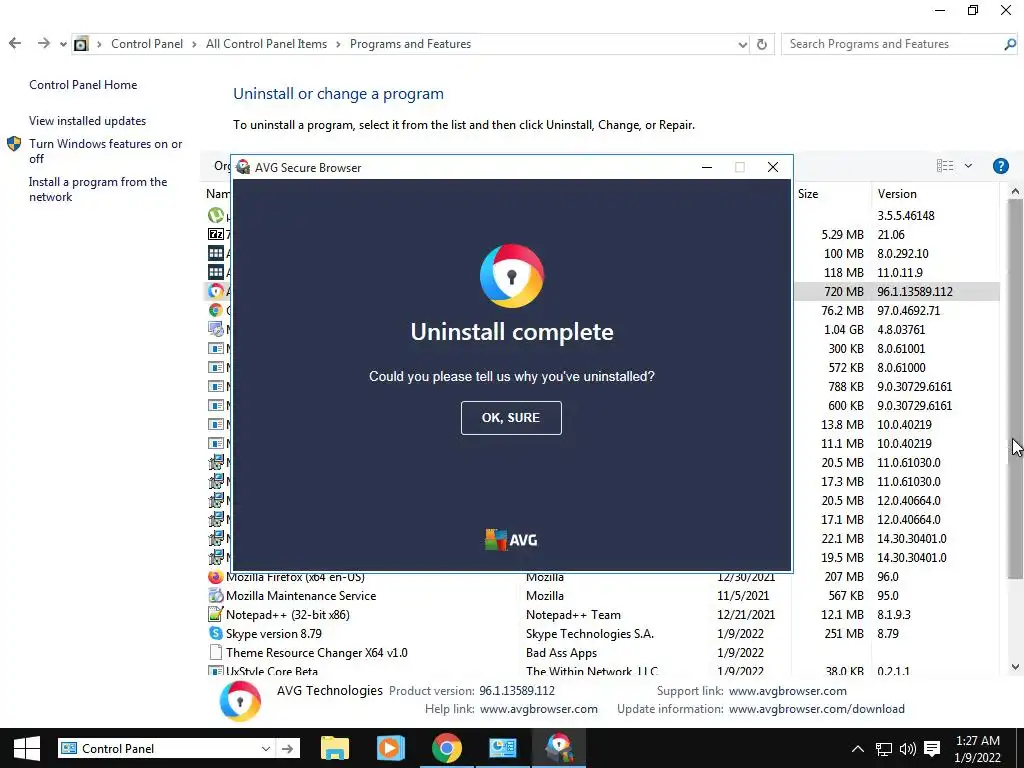
Task: Select the Mozilla Firefox row icon
Action: click(x=216, y=577)
